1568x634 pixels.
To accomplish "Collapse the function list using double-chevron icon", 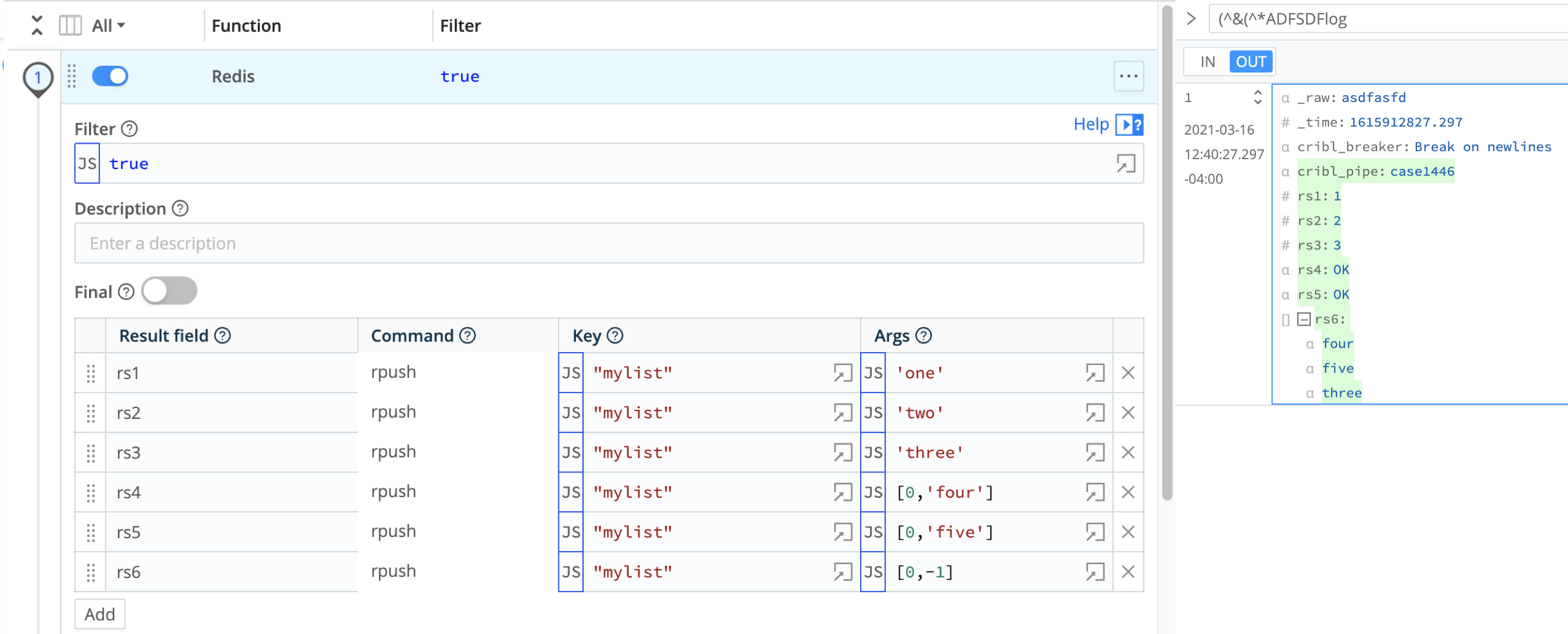I will point(37,25).
